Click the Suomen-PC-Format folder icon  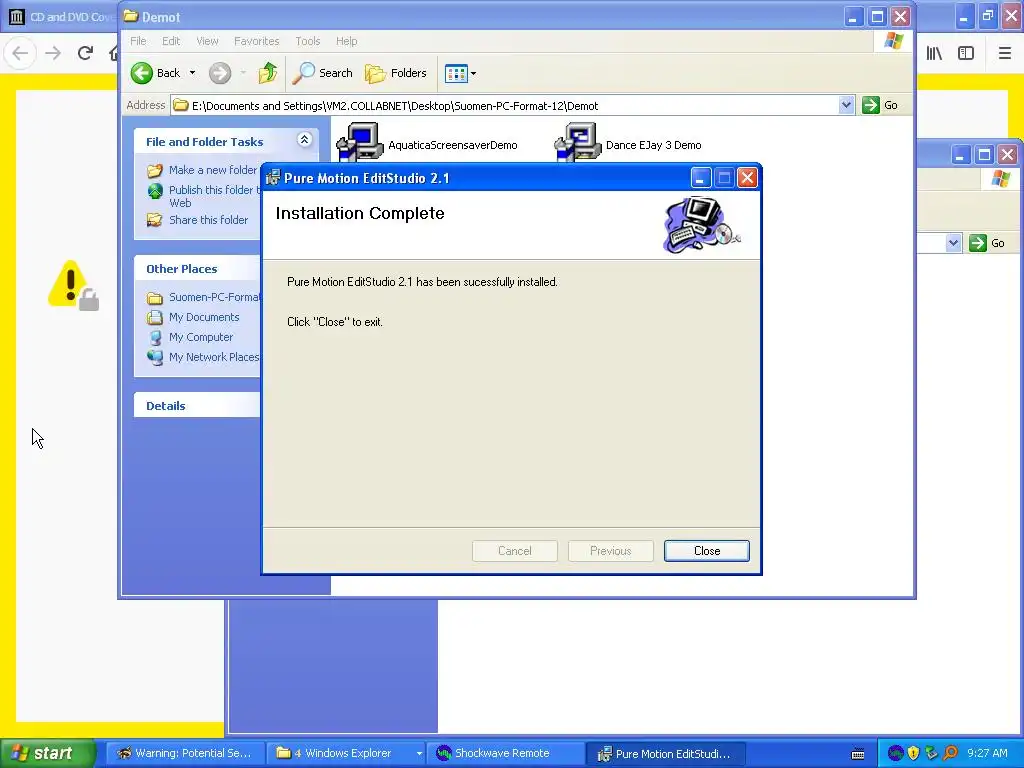pos(155,298)
